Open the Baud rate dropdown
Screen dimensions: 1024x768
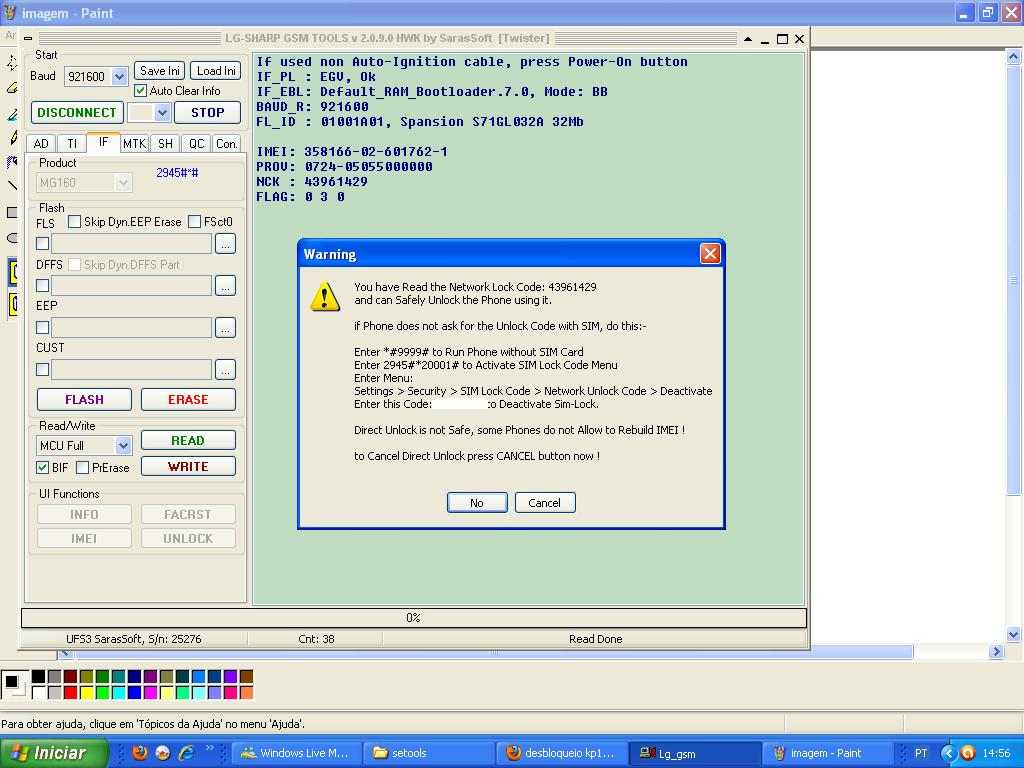(119, 77)
